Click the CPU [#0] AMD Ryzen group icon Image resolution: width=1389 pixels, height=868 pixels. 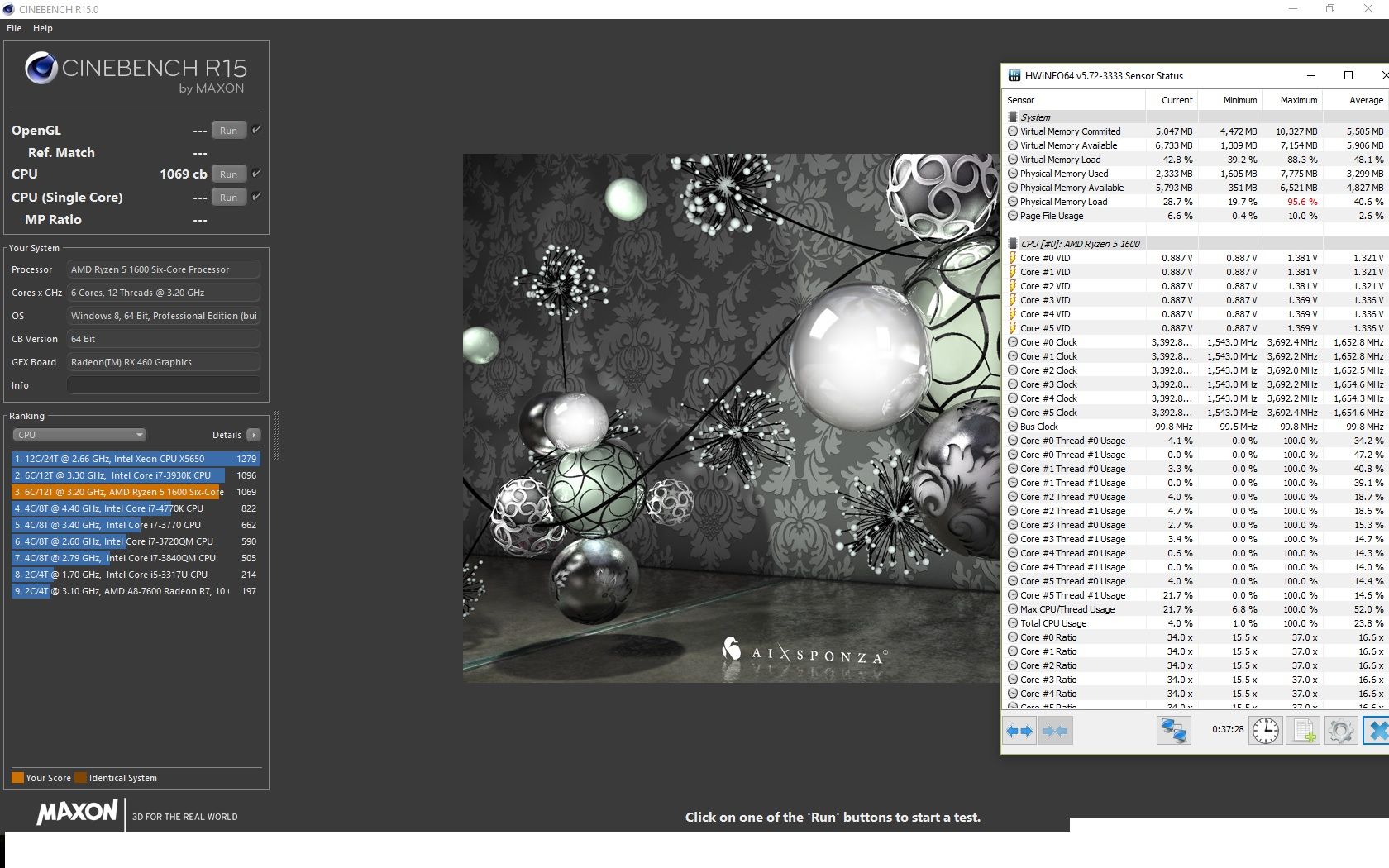tap(1013, 244)
